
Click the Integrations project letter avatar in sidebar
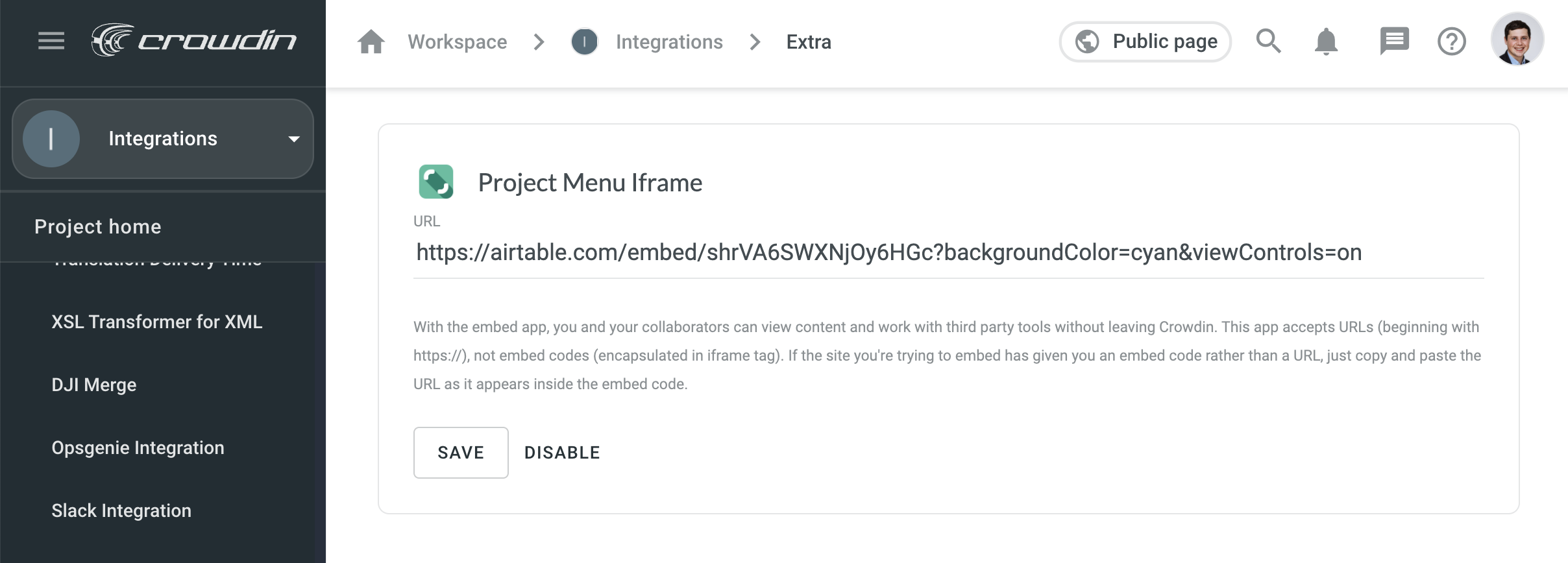pyautogui.click(x=51, y=139)
